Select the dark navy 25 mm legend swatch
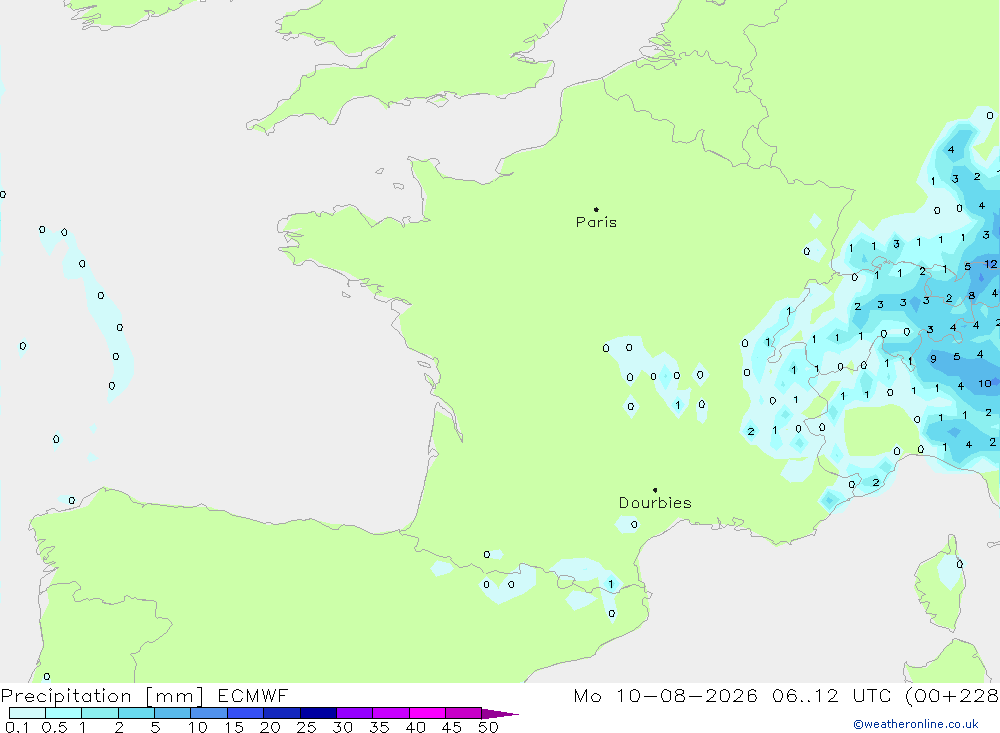Screen dimensions: 1000x733 [x=318, y=713]
